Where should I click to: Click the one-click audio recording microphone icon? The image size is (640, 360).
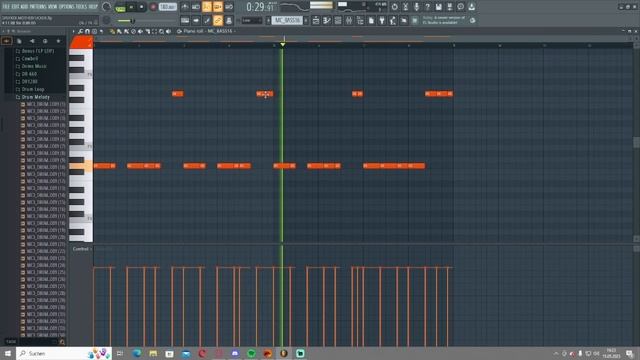click(416, 7)
